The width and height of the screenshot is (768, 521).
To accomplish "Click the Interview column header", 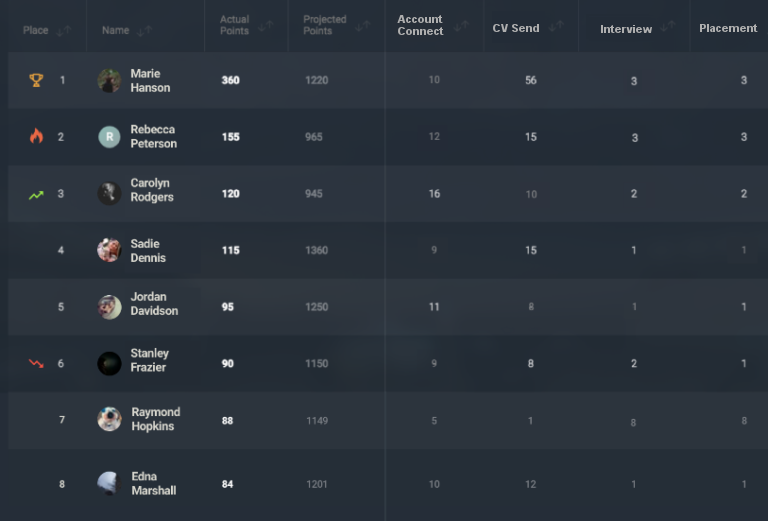I will (626, 29).
